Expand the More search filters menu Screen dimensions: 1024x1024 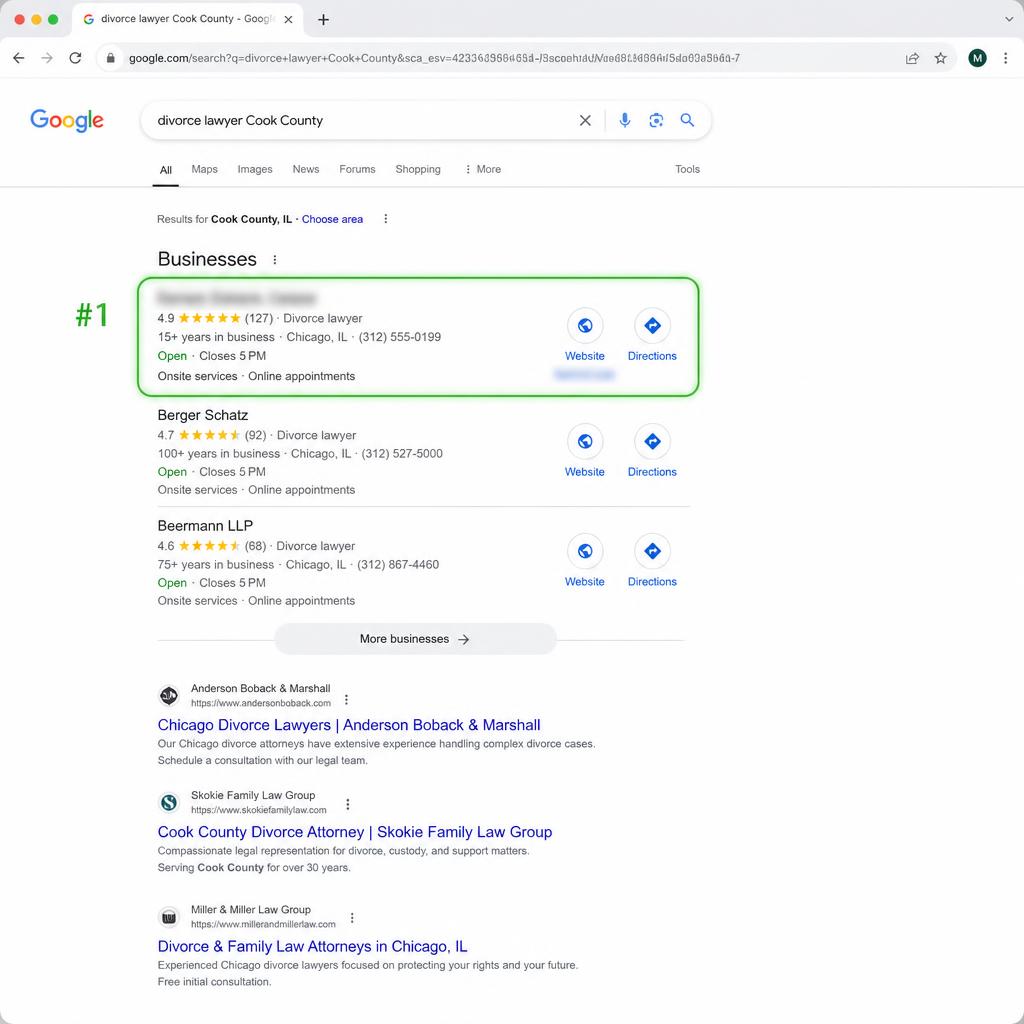coord(483,169)
